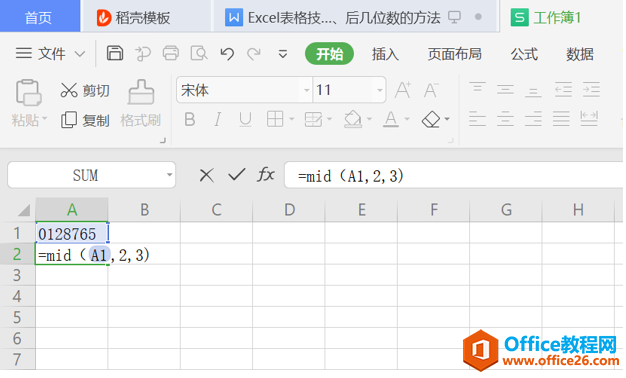The image size is (626, 378).
Task: Click the Clear eraser icon
Action: (x=431, y=119)
